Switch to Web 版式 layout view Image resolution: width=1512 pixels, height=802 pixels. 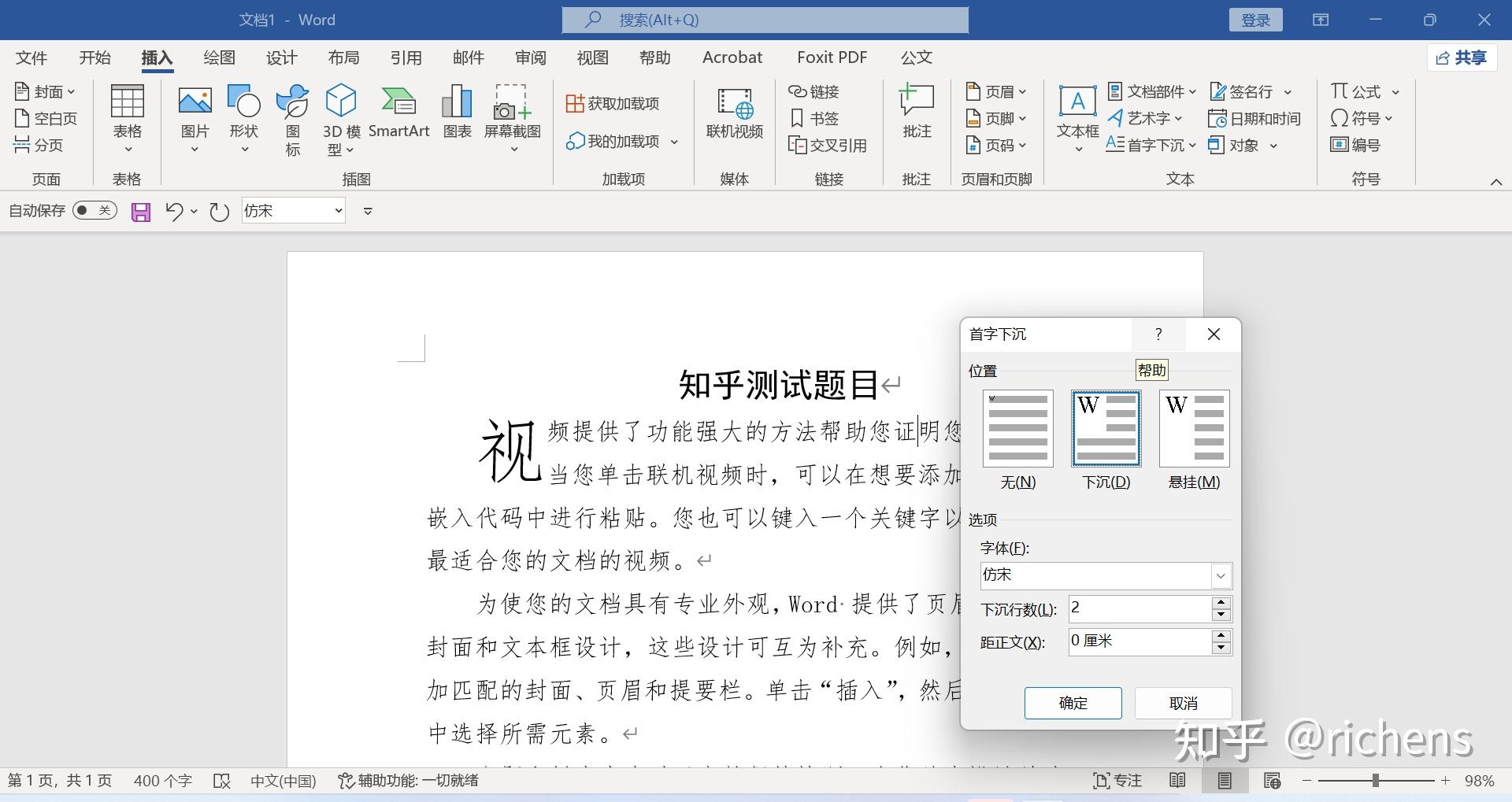click(x=1272, y=781)
